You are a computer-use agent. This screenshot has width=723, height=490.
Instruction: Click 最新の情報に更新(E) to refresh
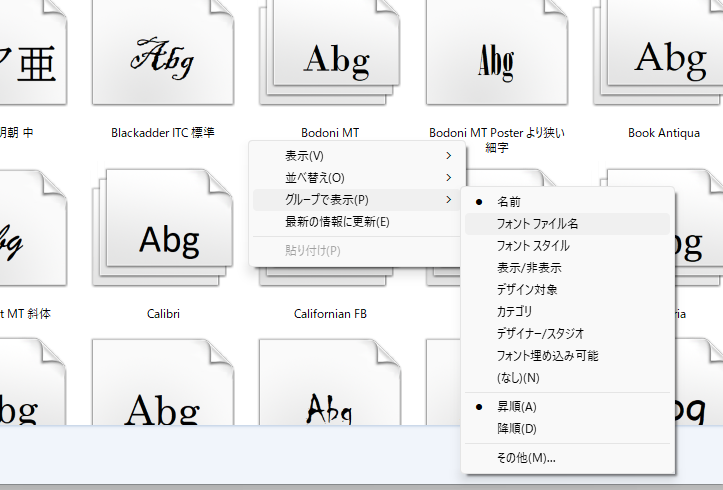[357, 222]
